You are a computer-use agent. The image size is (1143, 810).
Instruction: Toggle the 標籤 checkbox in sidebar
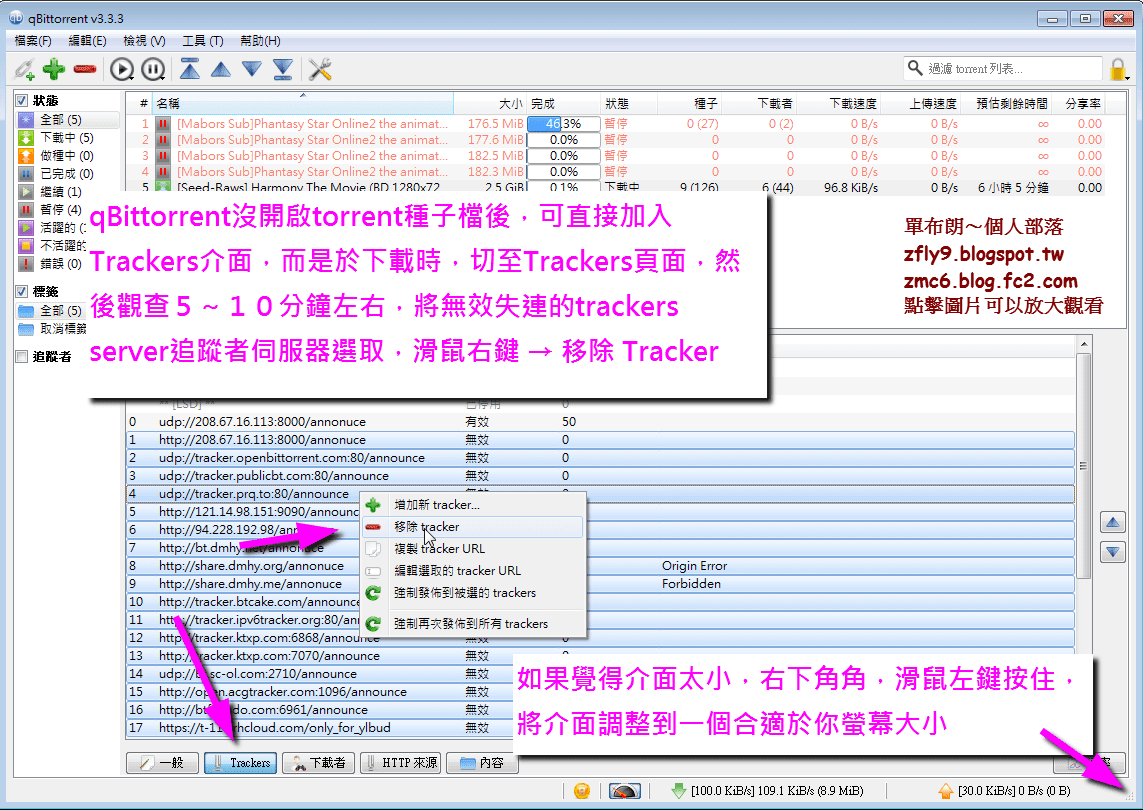(x=22, y=292)
